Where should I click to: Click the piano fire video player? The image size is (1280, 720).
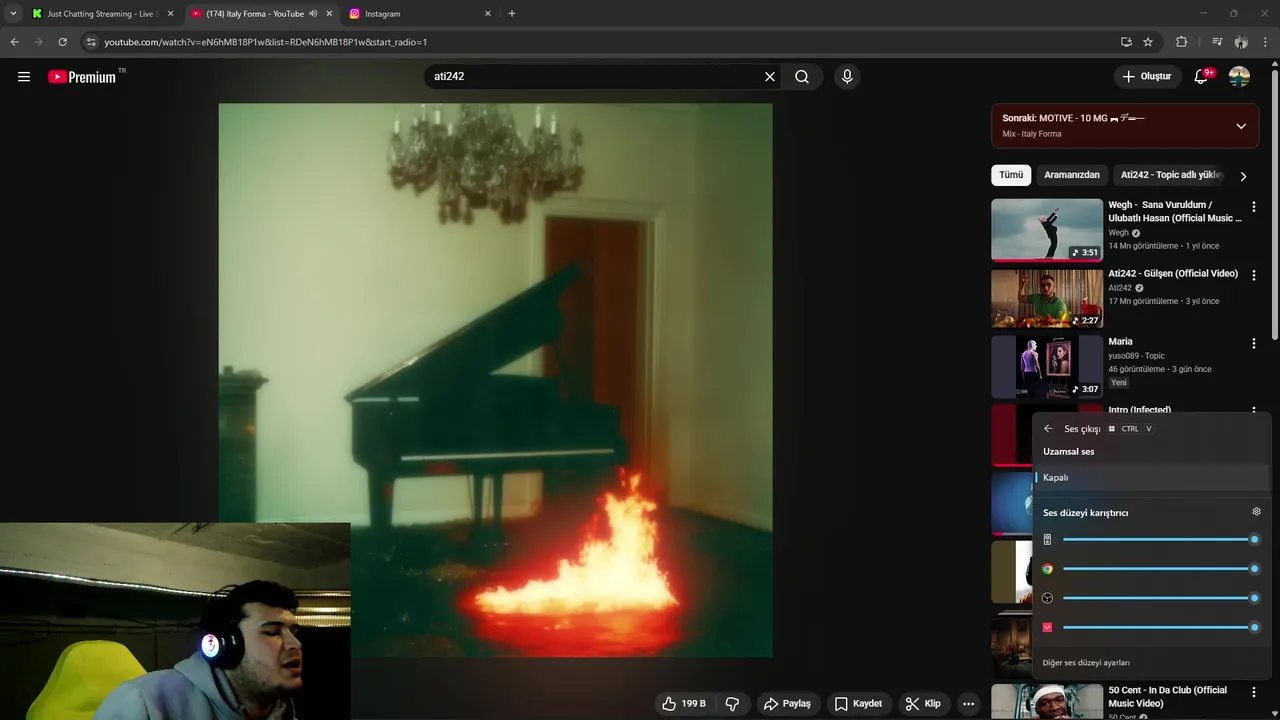[x=495, y=380]
